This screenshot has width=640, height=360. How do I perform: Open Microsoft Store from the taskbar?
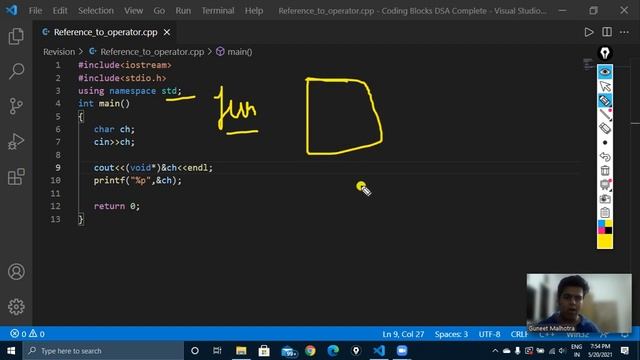pos(264,351)
